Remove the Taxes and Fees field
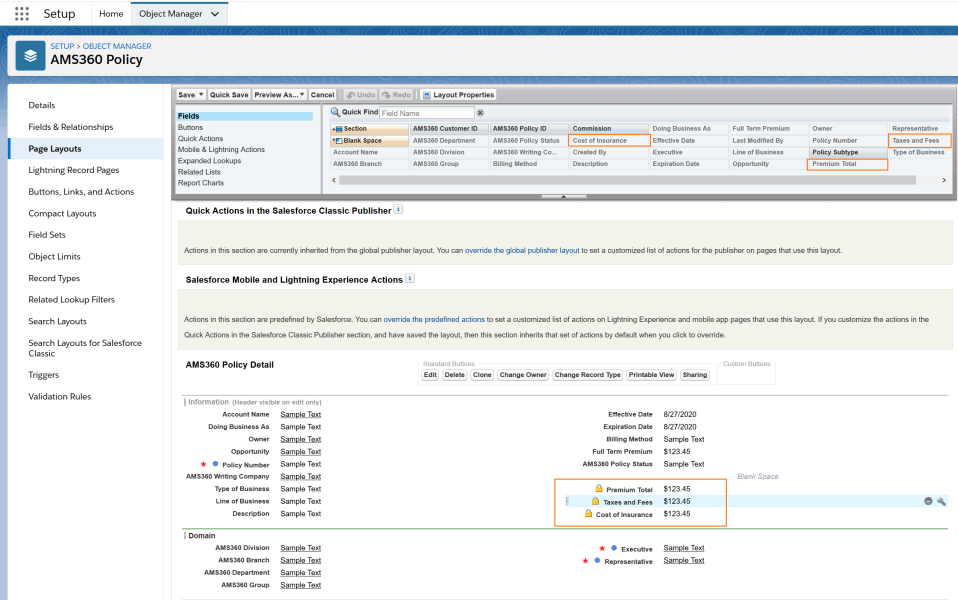The height and width of the screenshot is (600, 958). 928,501
